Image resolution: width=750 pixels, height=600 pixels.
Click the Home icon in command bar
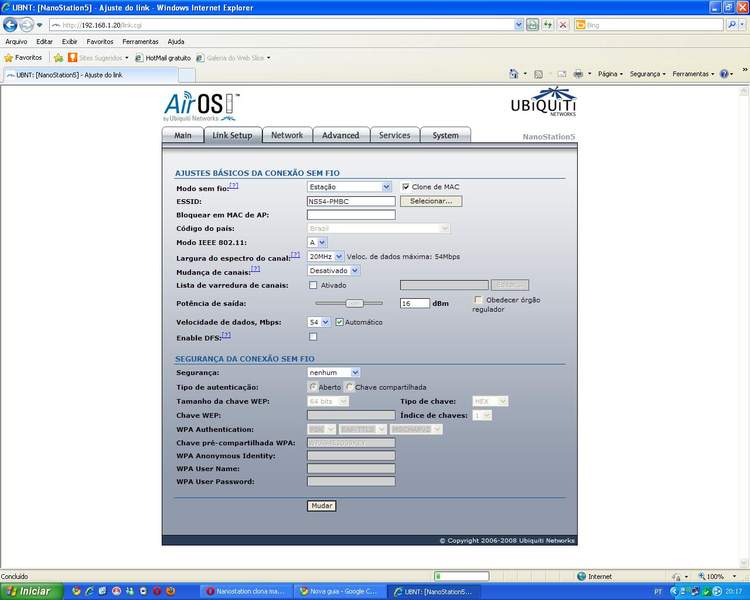[x=514, y=74]
